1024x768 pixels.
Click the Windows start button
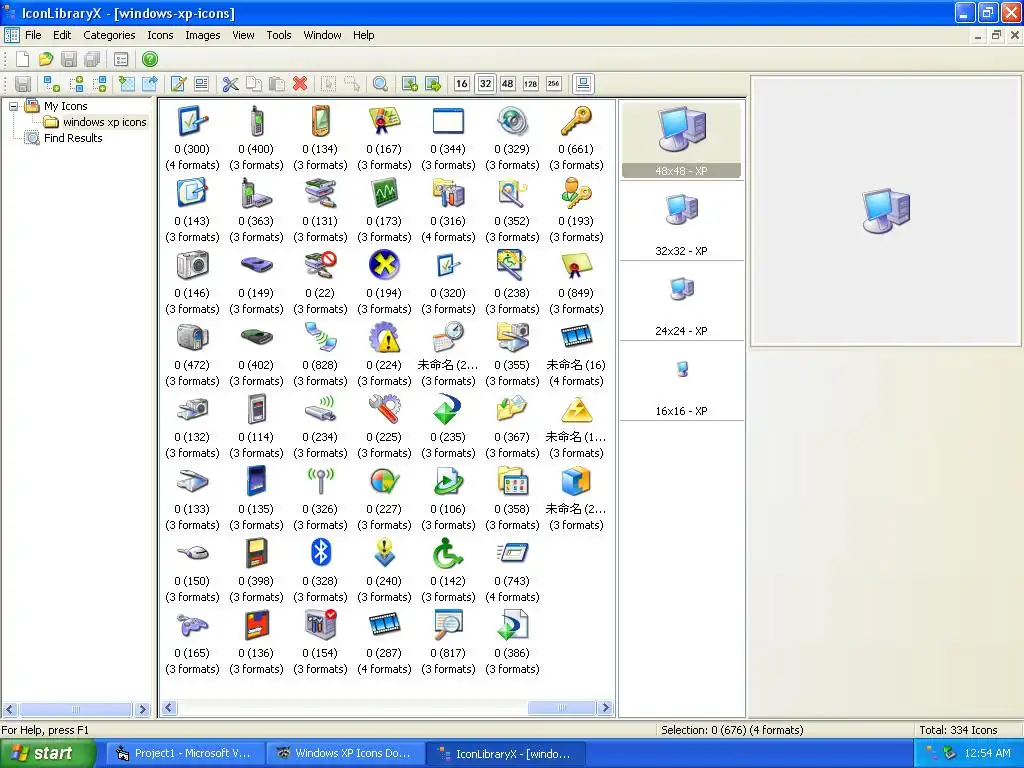click(x=48, y=754)
